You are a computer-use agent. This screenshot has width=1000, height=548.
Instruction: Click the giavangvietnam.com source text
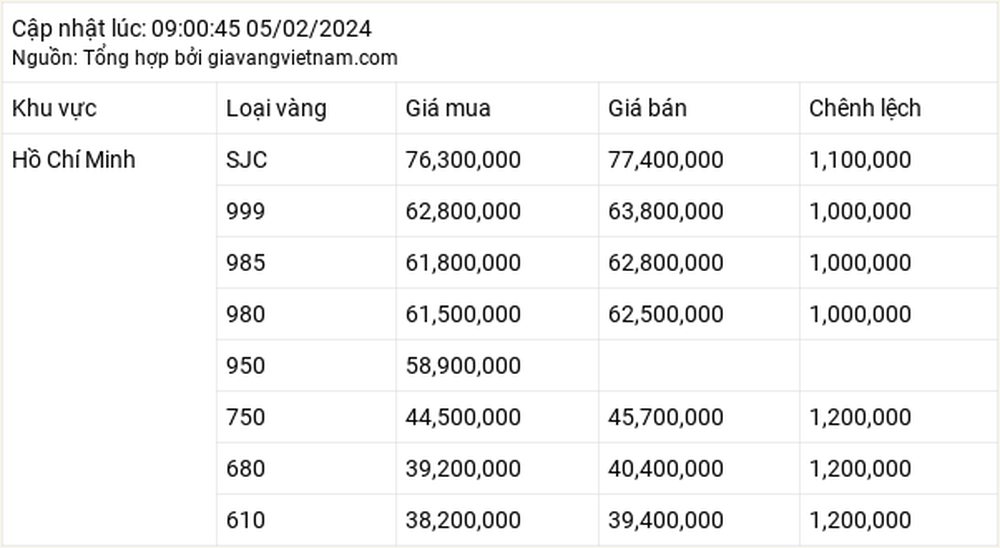[x=302, y=58]
